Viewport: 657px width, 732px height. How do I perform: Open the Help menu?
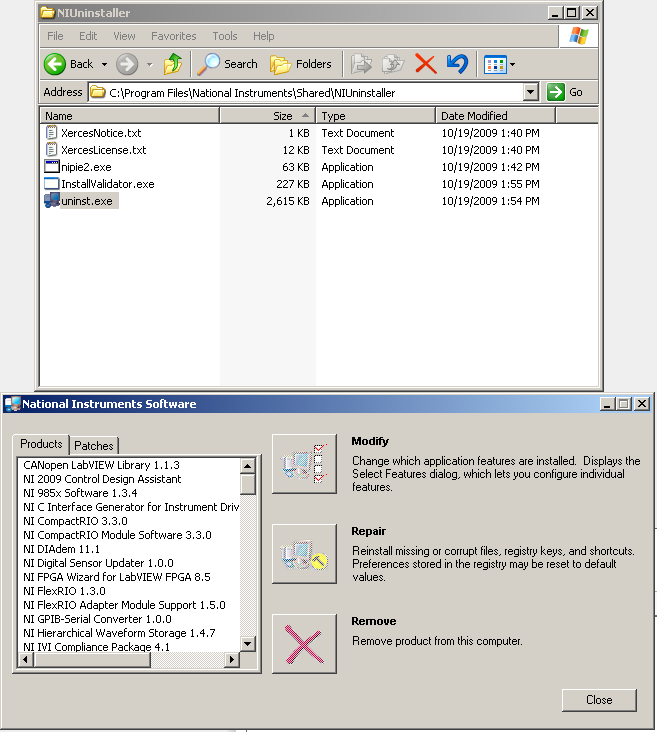[x=263, y=36]
